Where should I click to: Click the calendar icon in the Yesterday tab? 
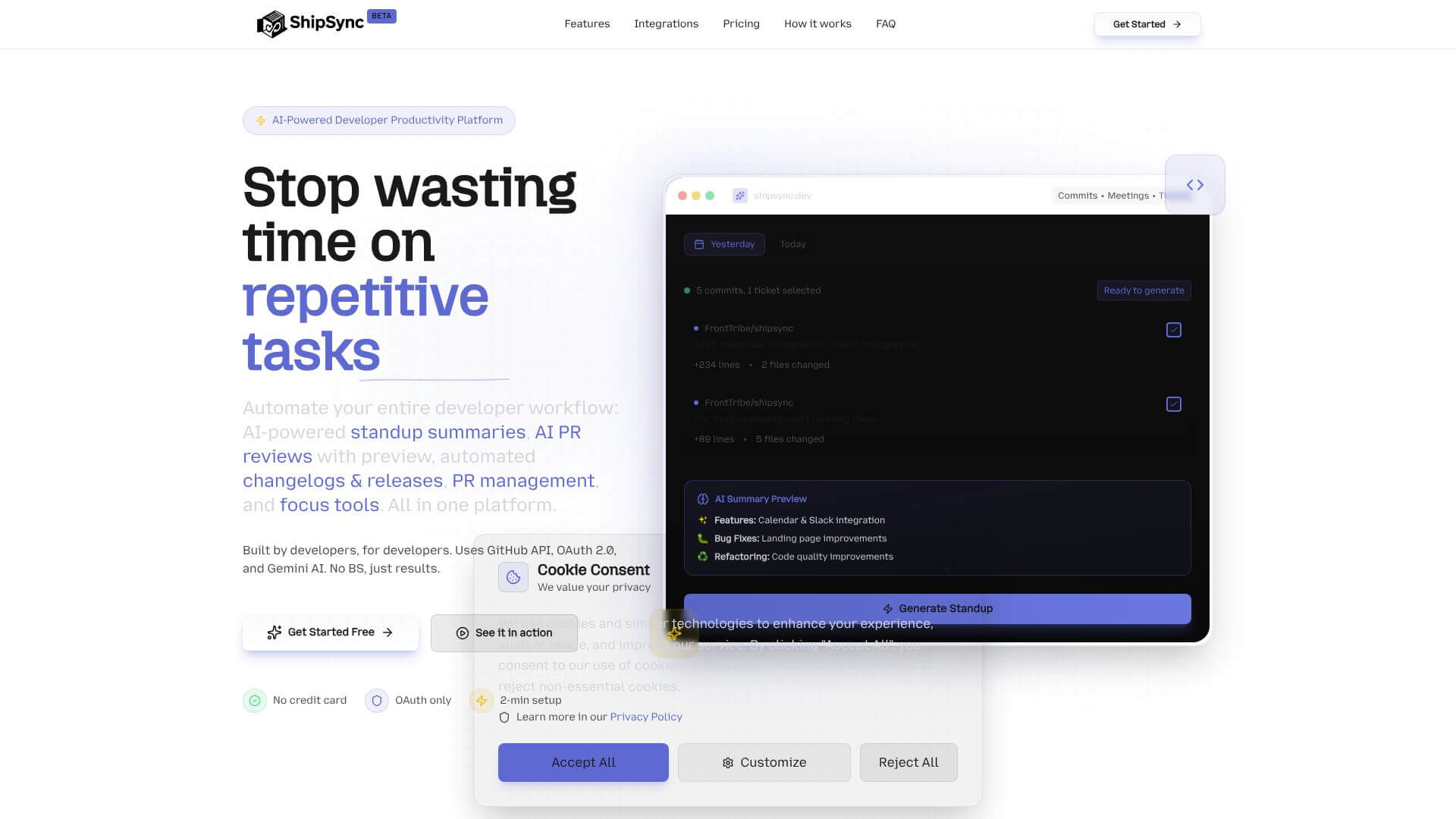699,243
